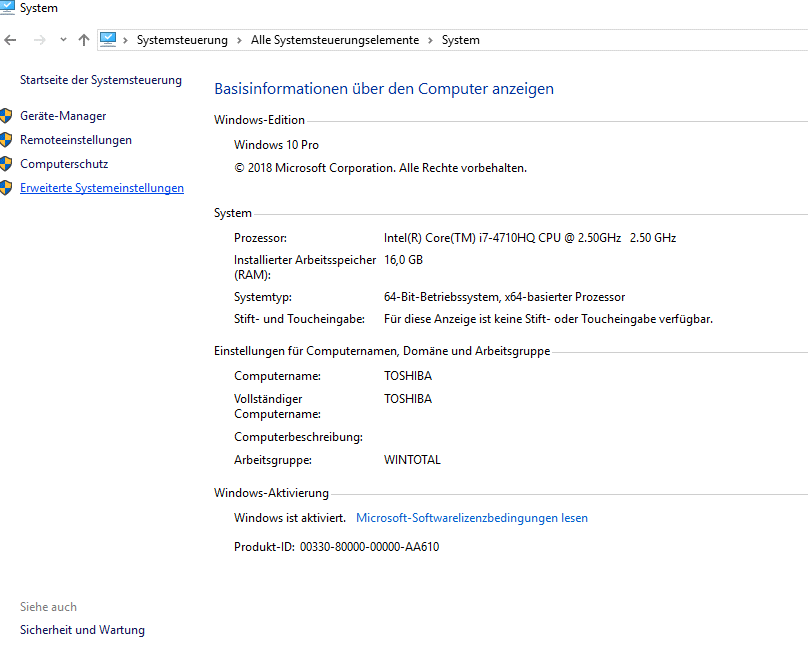Select product ID 00330-80000-00000-AA610
Image resolution: width=808 pixels, height=655 pixels.
point(369,547)
